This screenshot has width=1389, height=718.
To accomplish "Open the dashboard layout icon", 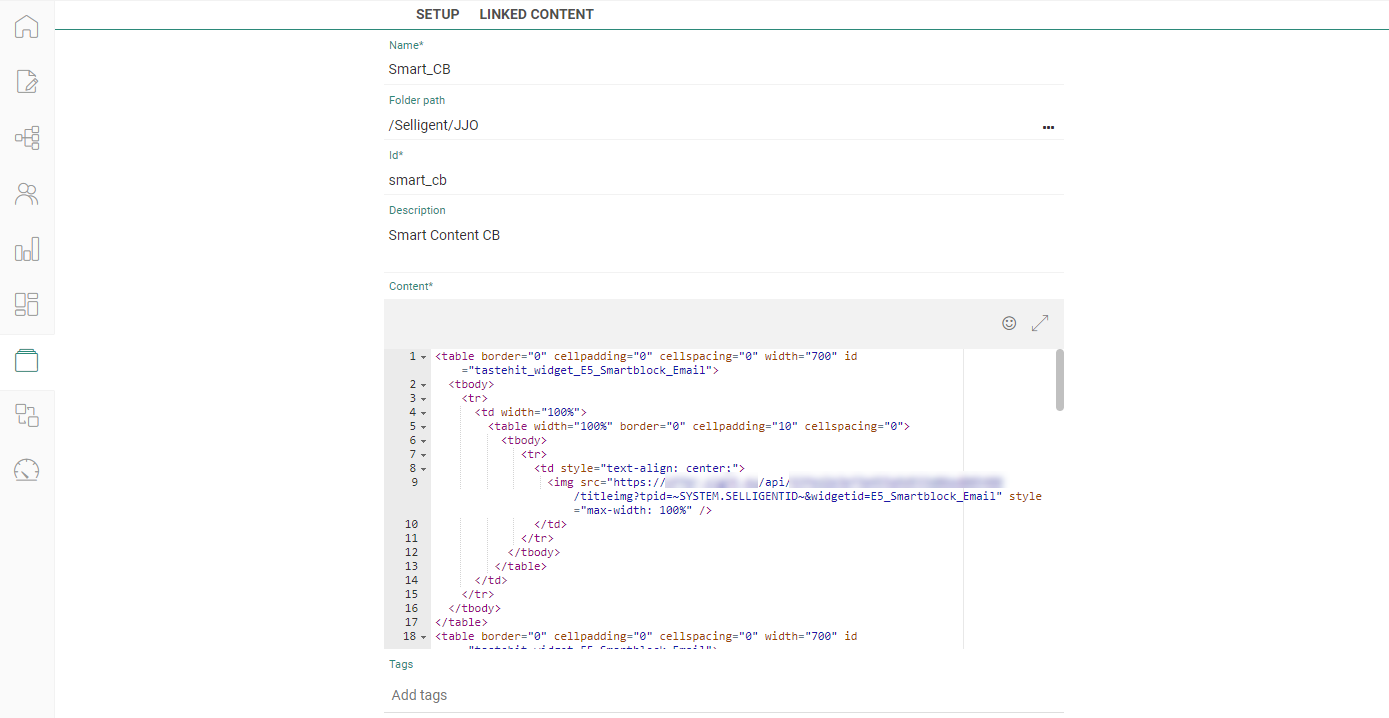I will pyautogui.click(x=27, y=304).
